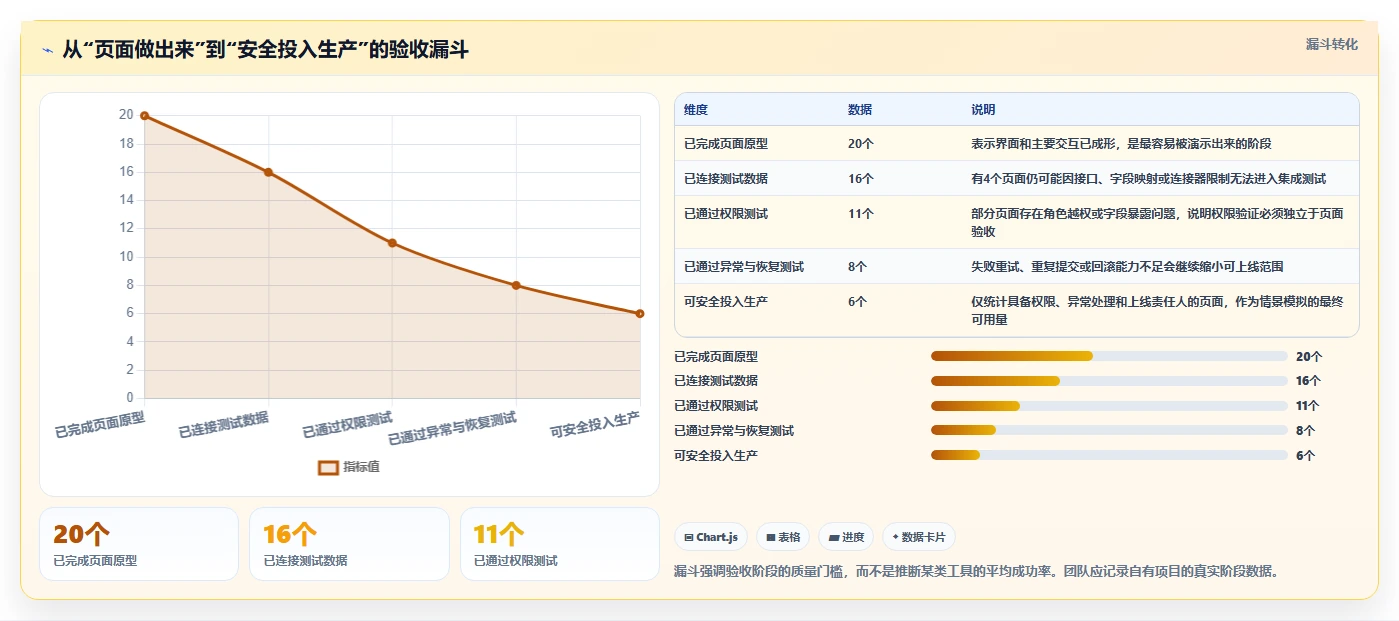Select chart data point at value 11
The width and height of the screenshot is (1399, 621).
click(x=392, y=243)
